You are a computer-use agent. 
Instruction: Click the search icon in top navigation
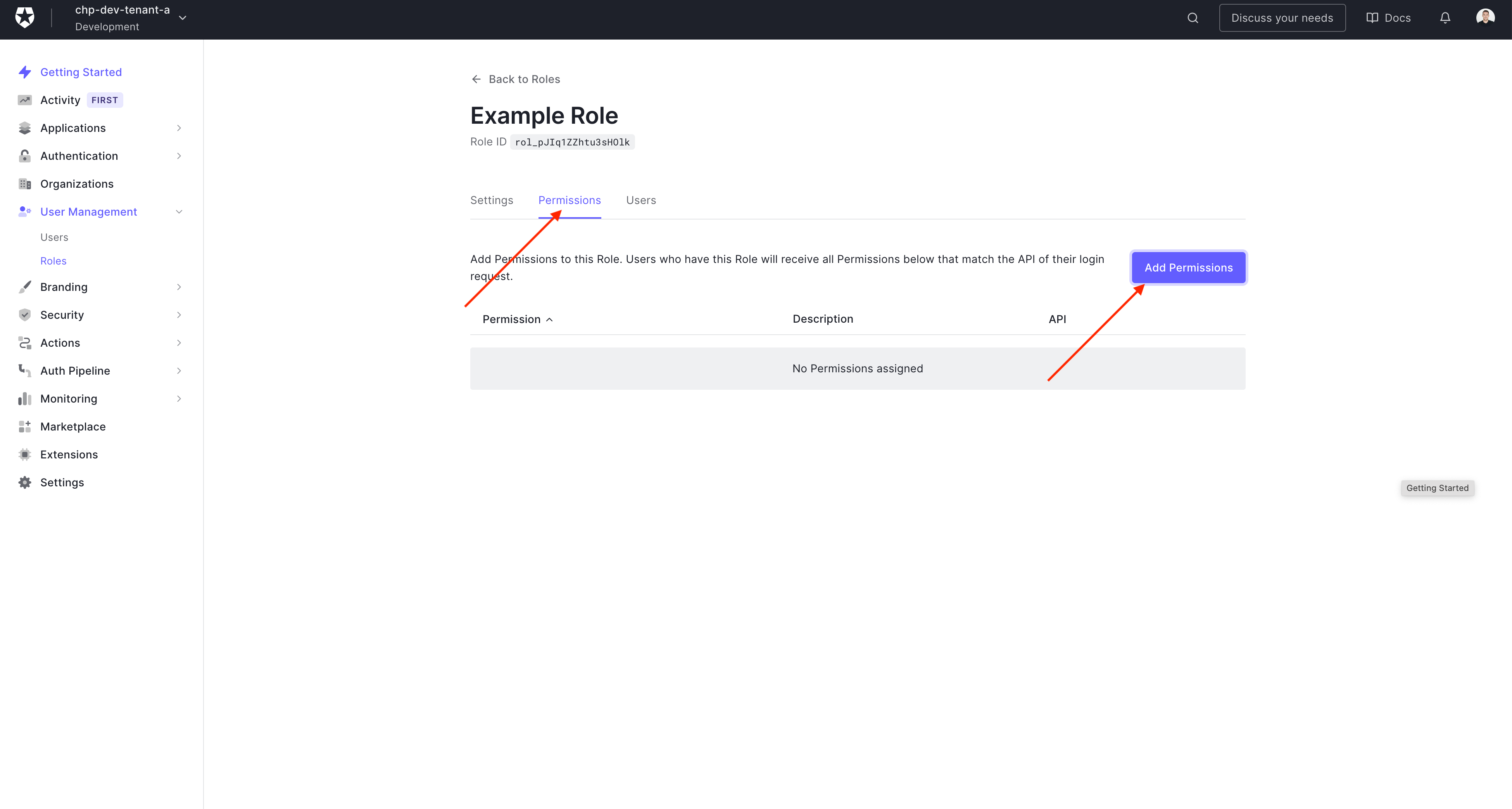click(x=1193, y=18)
